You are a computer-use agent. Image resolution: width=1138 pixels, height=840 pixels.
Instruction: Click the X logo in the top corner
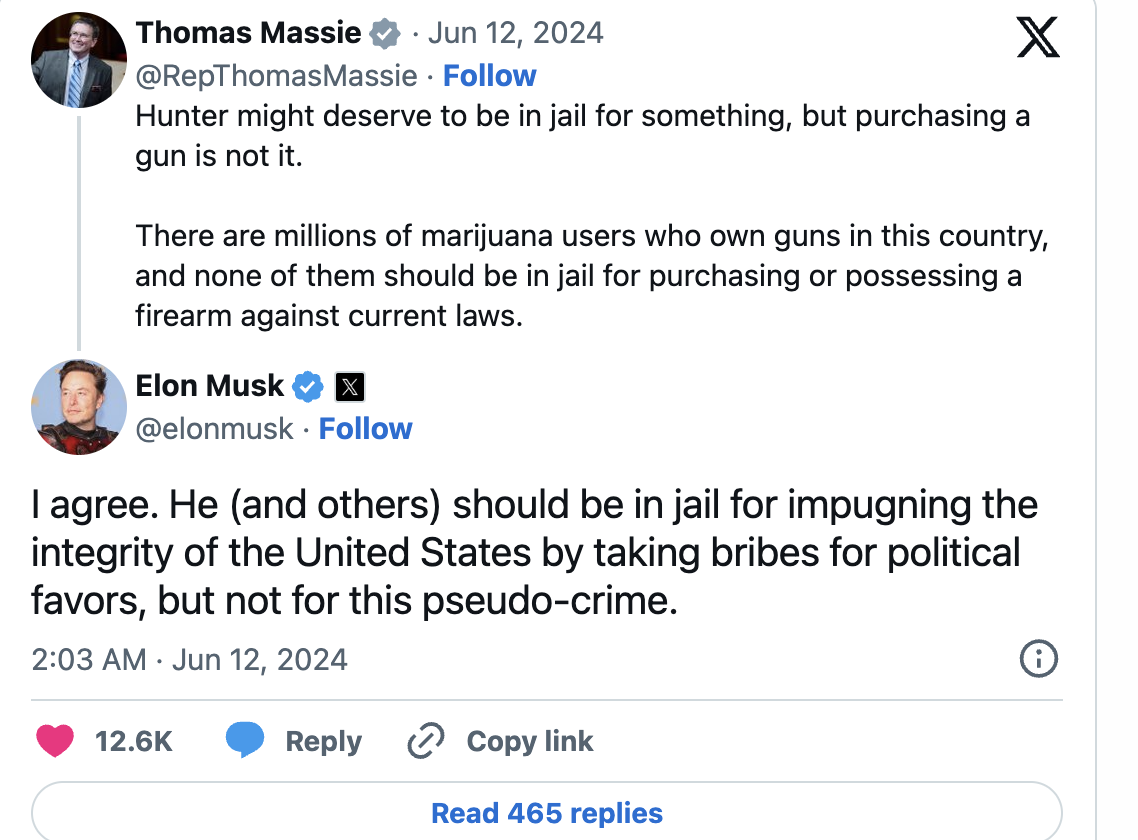[x=1036, y=37]
